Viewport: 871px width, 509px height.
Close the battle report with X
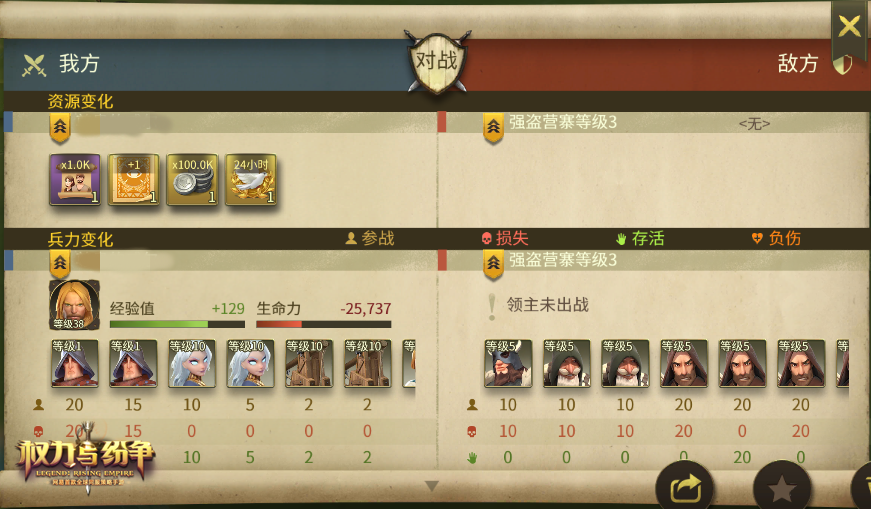(849, 26)
